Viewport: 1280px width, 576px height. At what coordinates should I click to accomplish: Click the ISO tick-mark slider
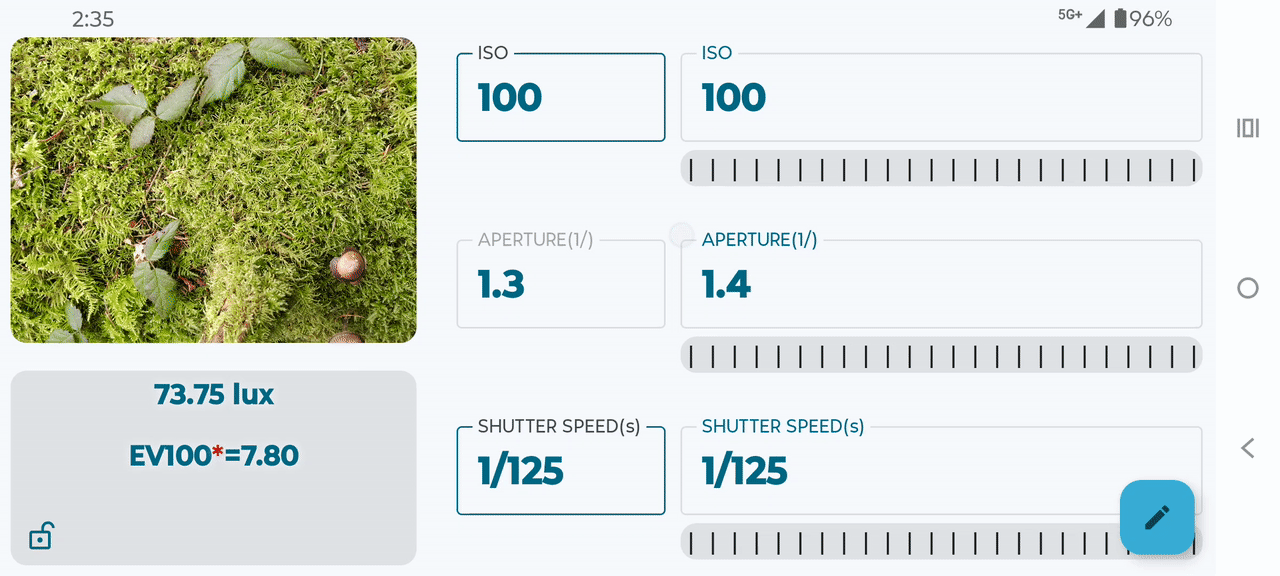coord(941,169)
